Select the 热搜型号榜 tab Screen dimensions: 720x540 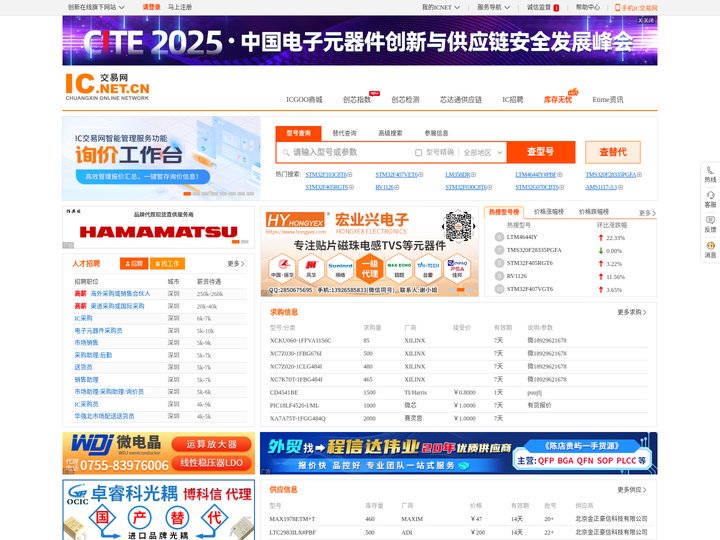pyautogui.click(x=504, y=212)
